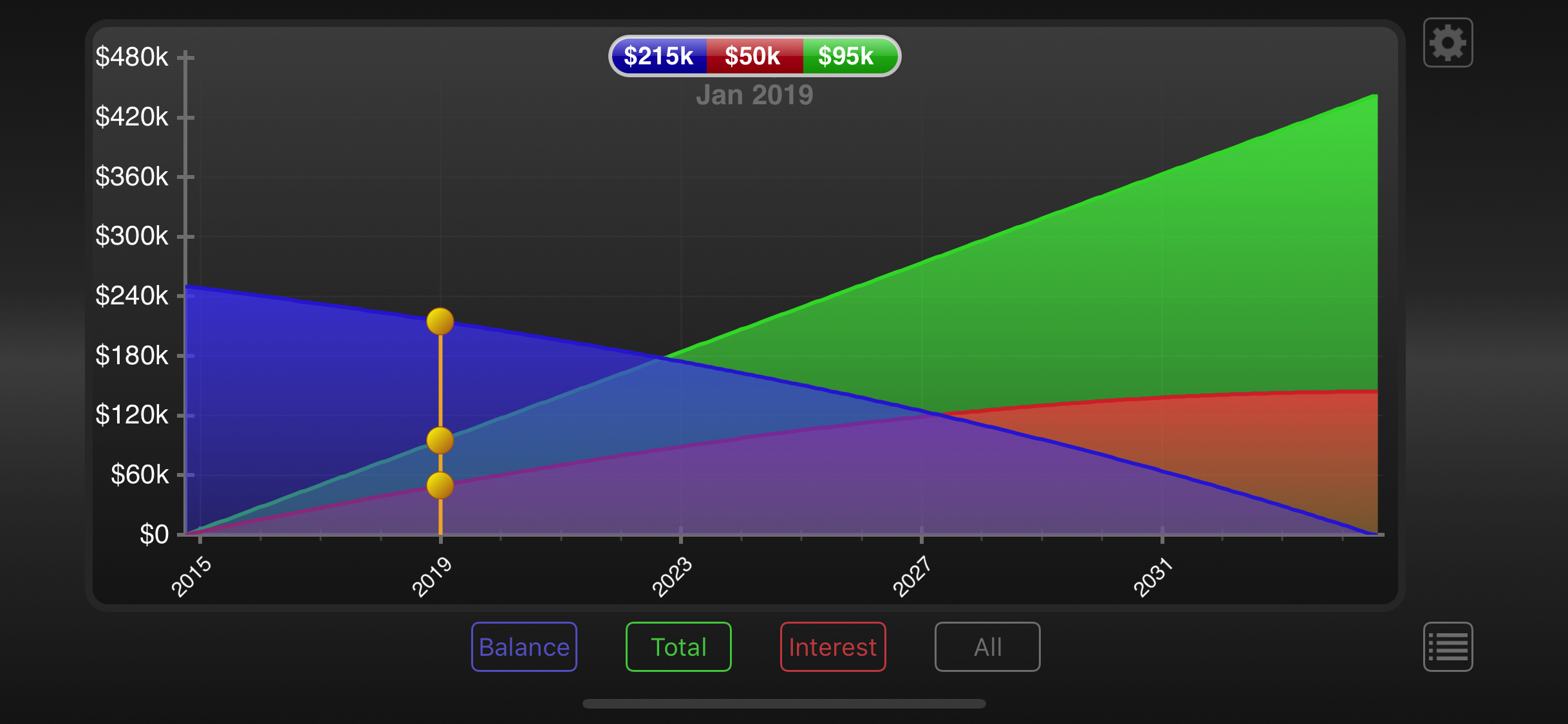
Task: Select the interest marker on the red line
Action: [x=440, y=485]
